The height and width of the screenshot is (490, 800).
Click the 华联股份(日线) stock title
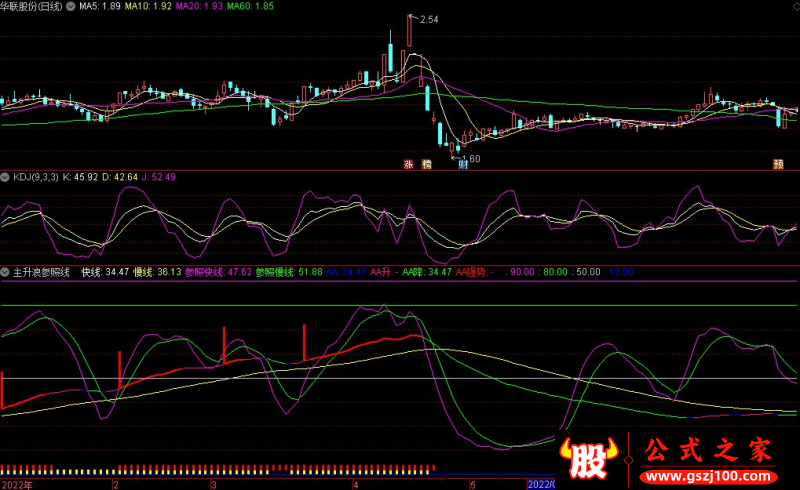coord(32,6)
